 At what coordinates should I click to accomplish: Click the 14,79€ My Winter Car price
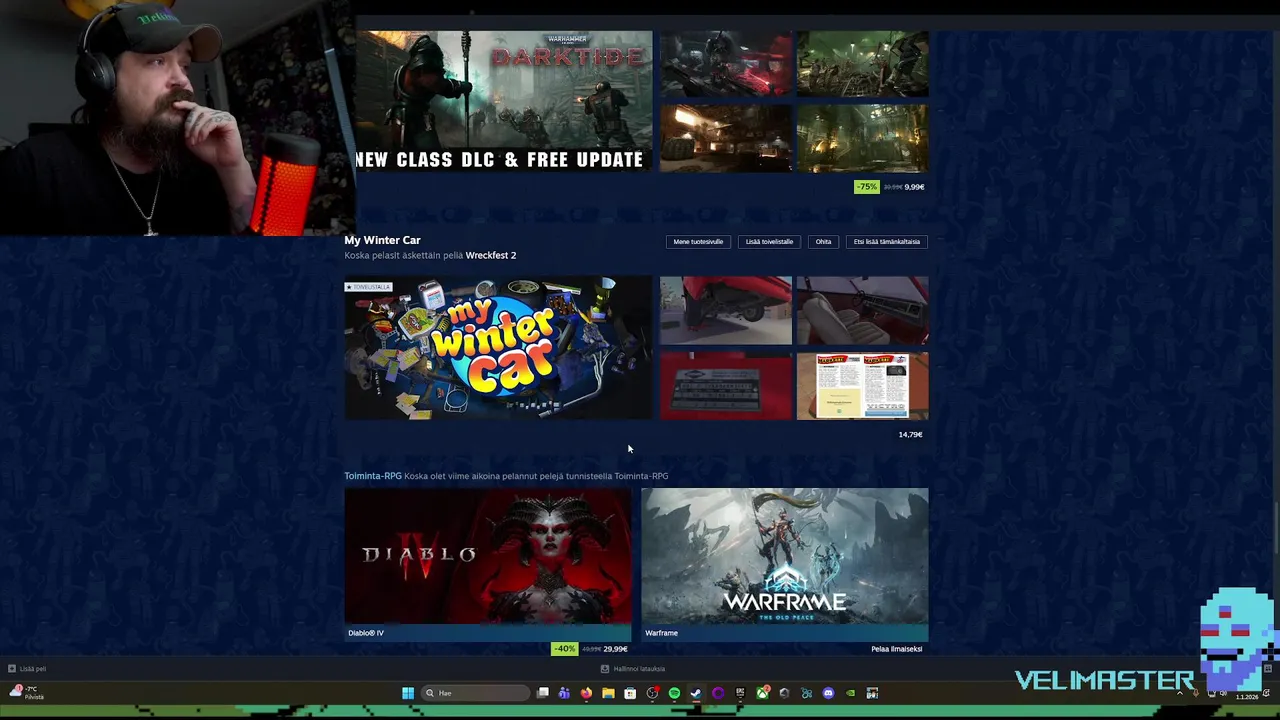coord(910,435)
